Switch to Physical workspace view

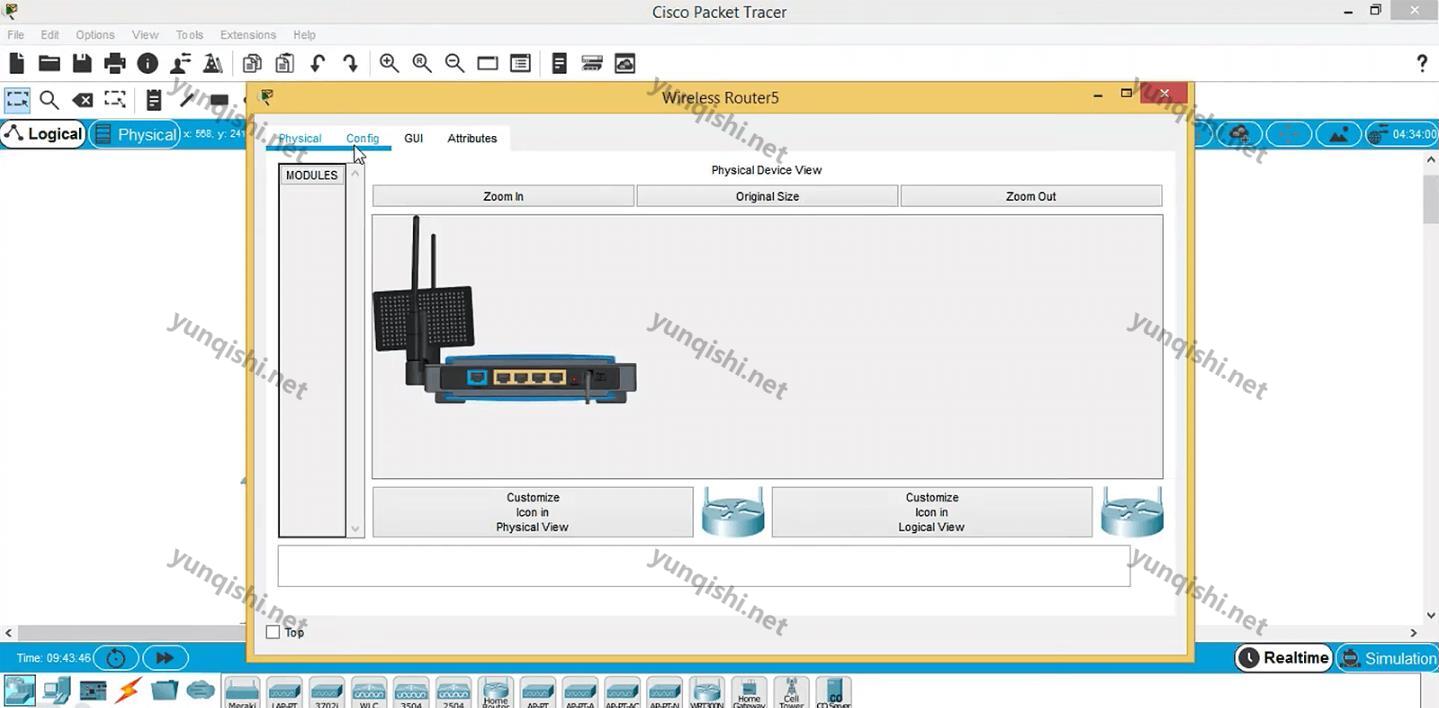click(x=135, y=134)
